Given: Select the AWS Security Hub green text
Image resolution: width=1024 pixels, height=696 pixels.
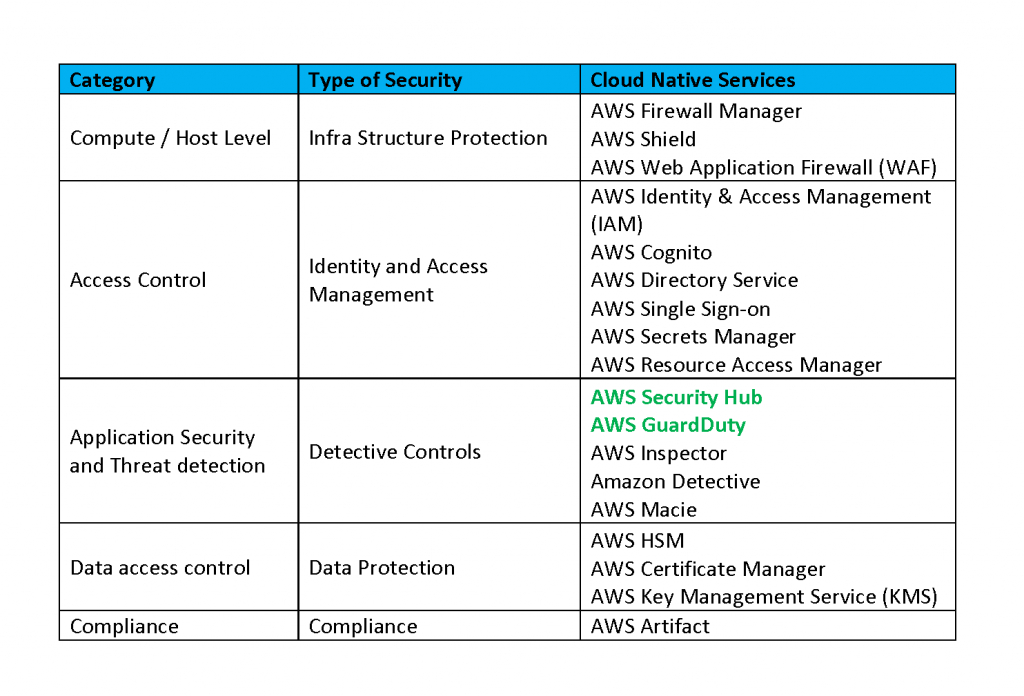Looking at the screenshot, I should pyautogui.click(x=676, y=397).
